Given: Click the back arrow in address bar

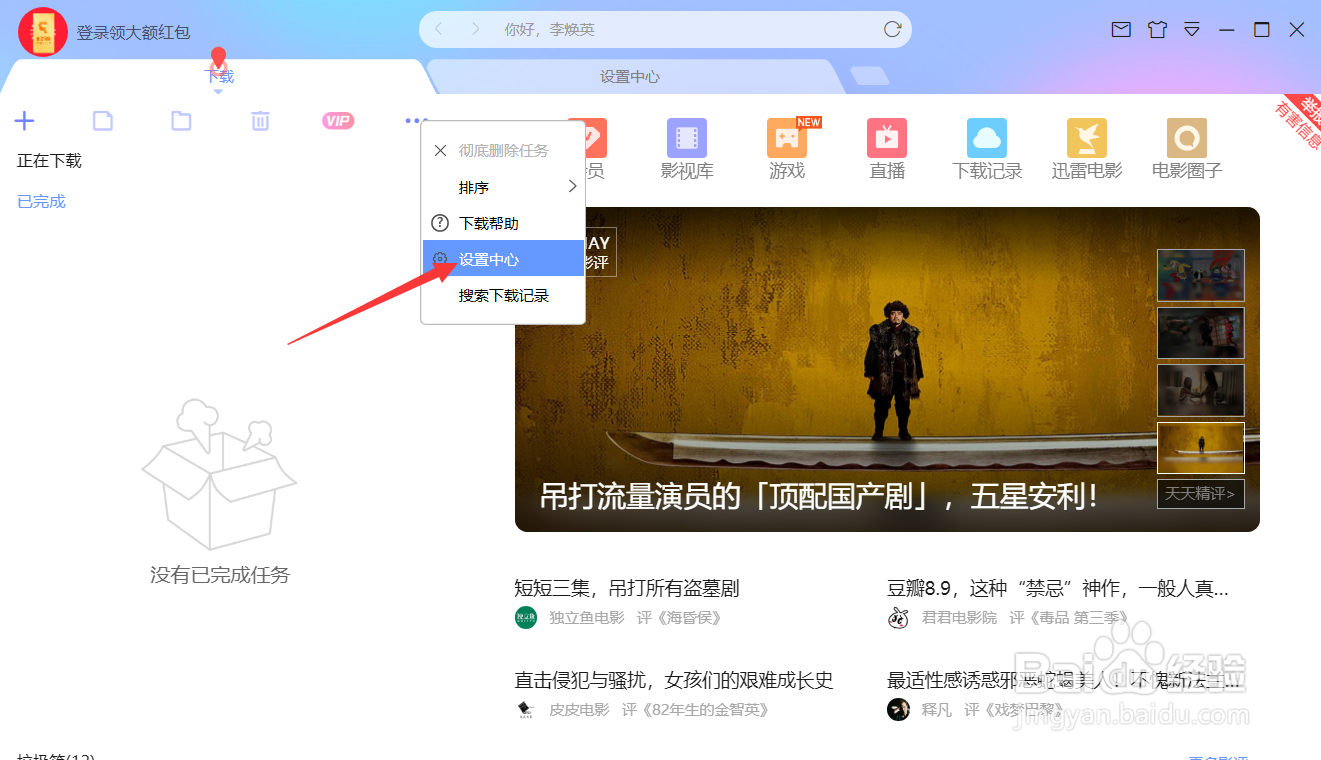Looking at the screenshot, I should click(438, 29).
